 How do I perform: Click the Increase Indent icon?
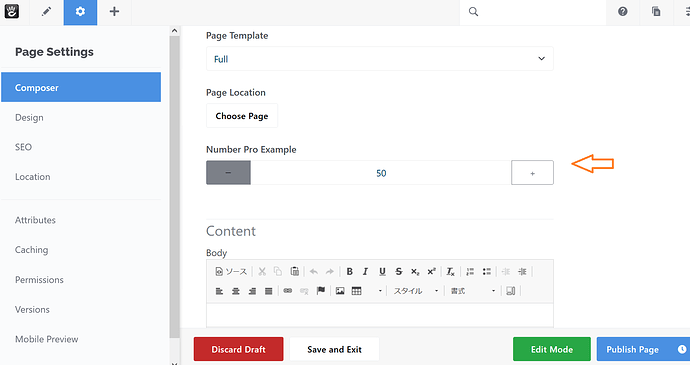coord(522,272)
